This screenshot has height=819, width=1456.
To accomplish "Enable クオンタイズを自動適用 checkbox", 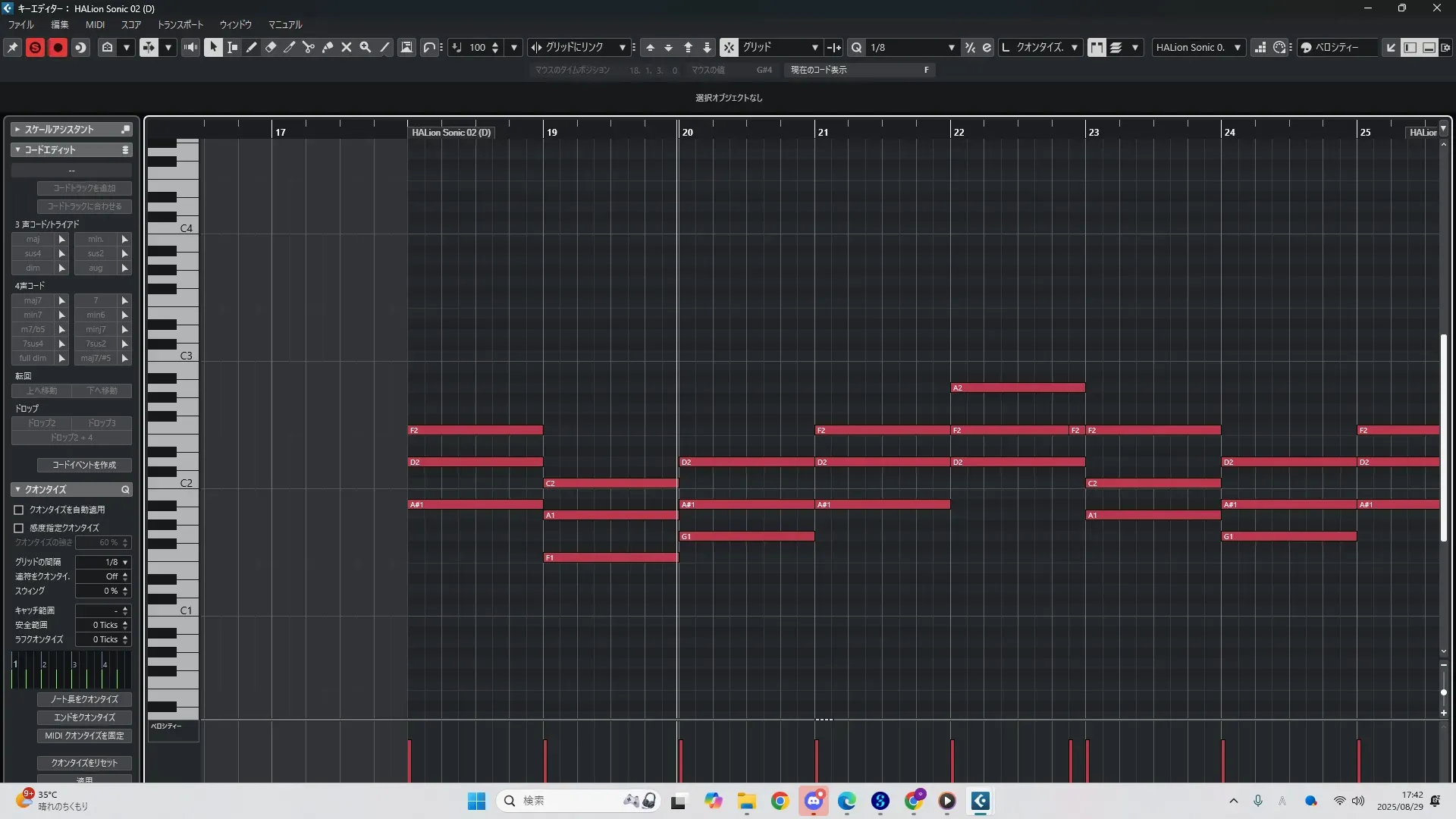I will point(19,510).
